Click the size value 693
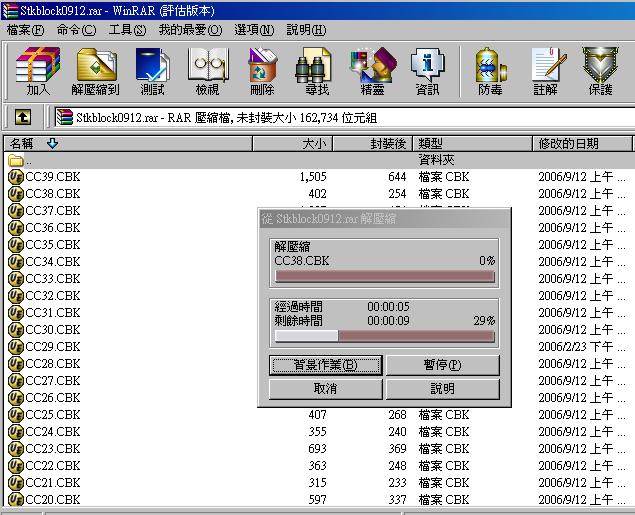Viewport: 635px width, 515px height. click(x=317, y=449)
